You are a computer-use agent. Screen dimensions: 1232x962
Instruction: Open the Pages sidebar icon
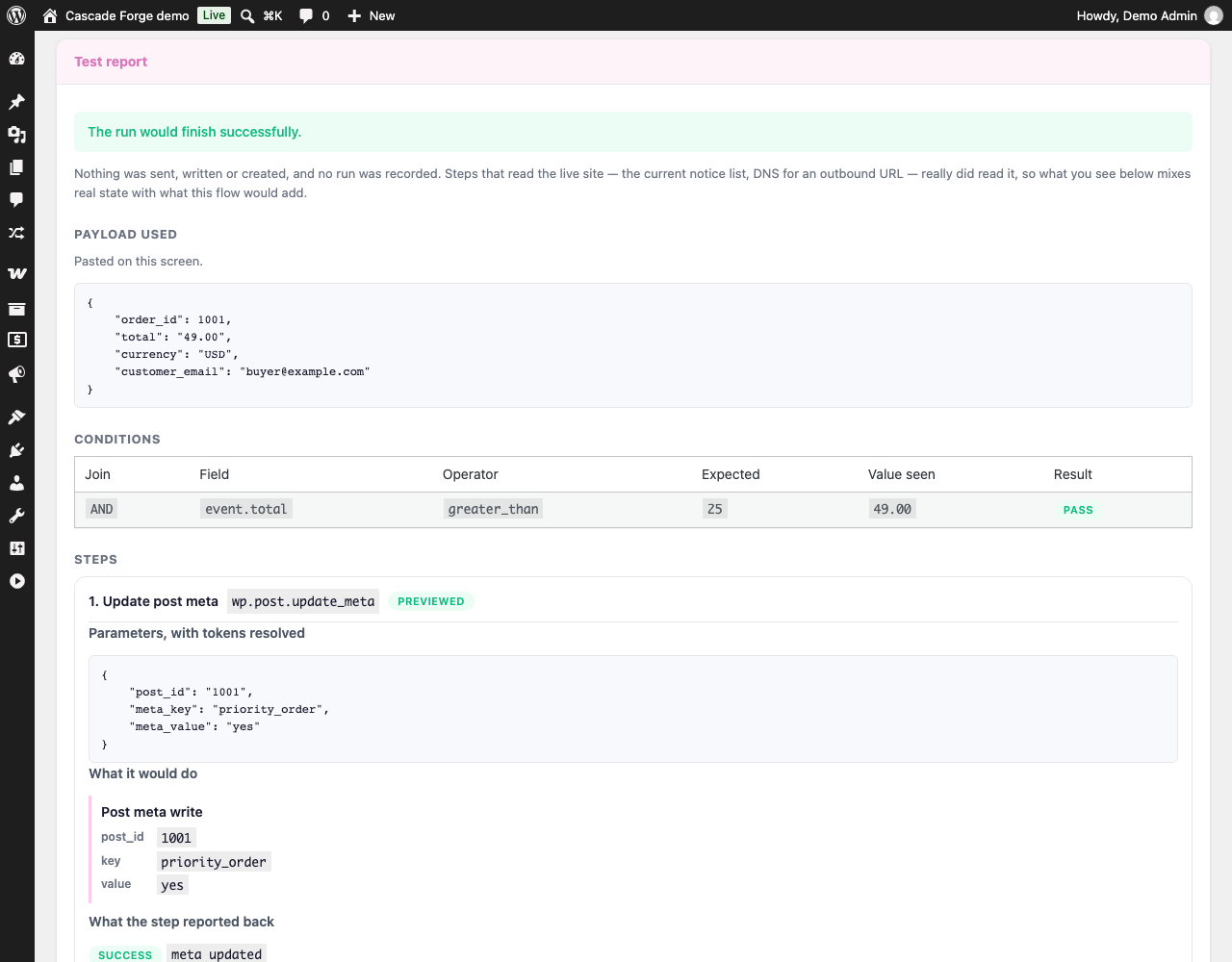(x=16, y=167)
